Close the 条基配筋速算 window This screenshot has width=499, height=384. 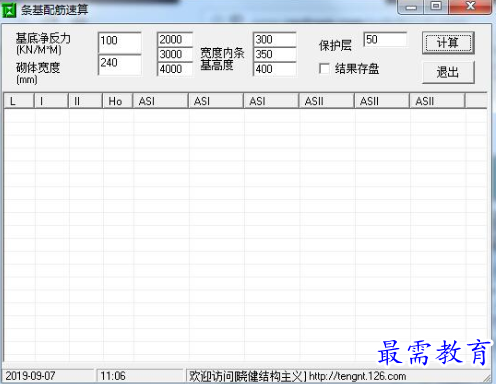coord(470,7)
